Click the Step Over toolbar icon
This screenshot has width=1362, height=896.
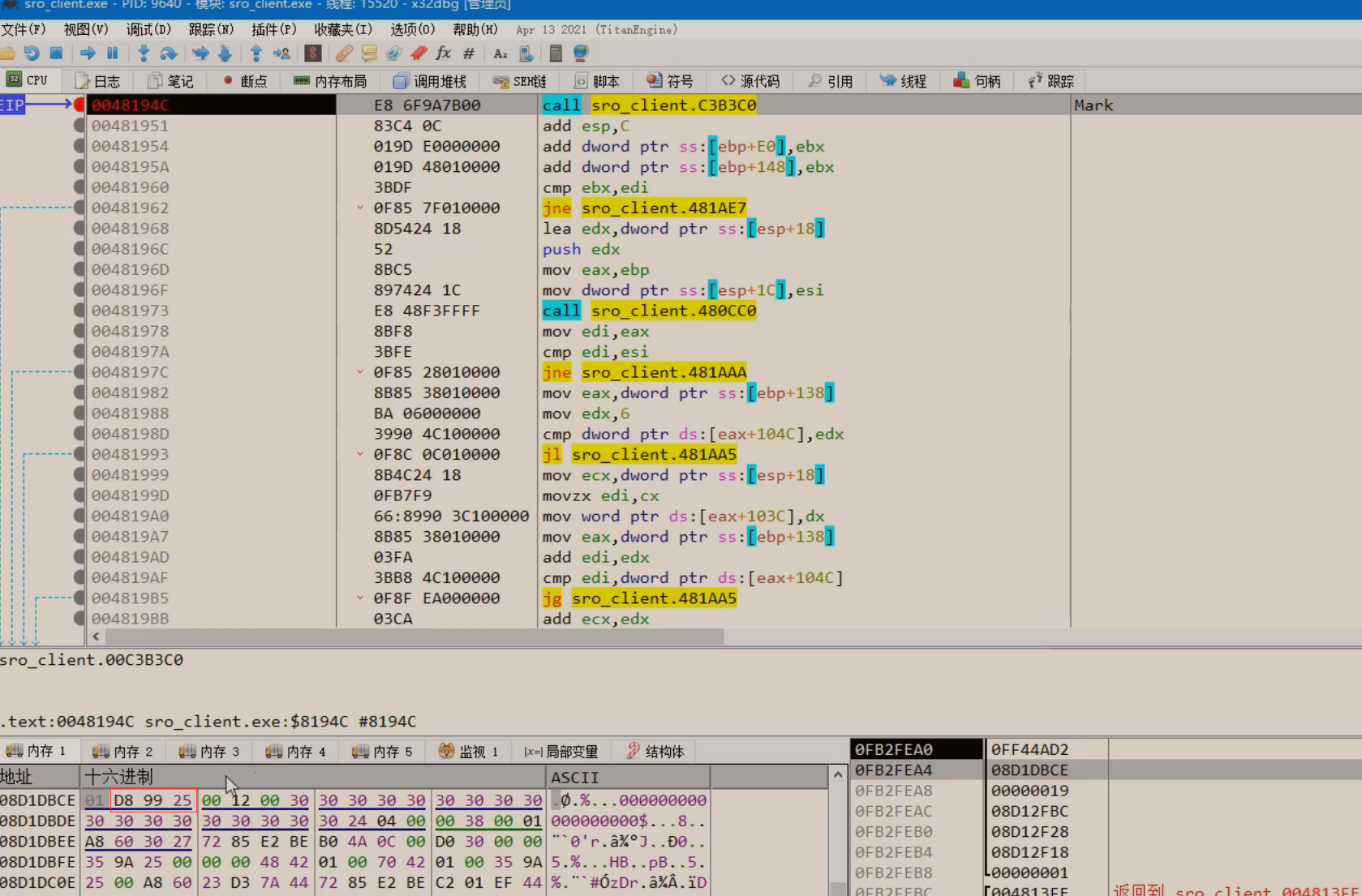pos(169,54)
